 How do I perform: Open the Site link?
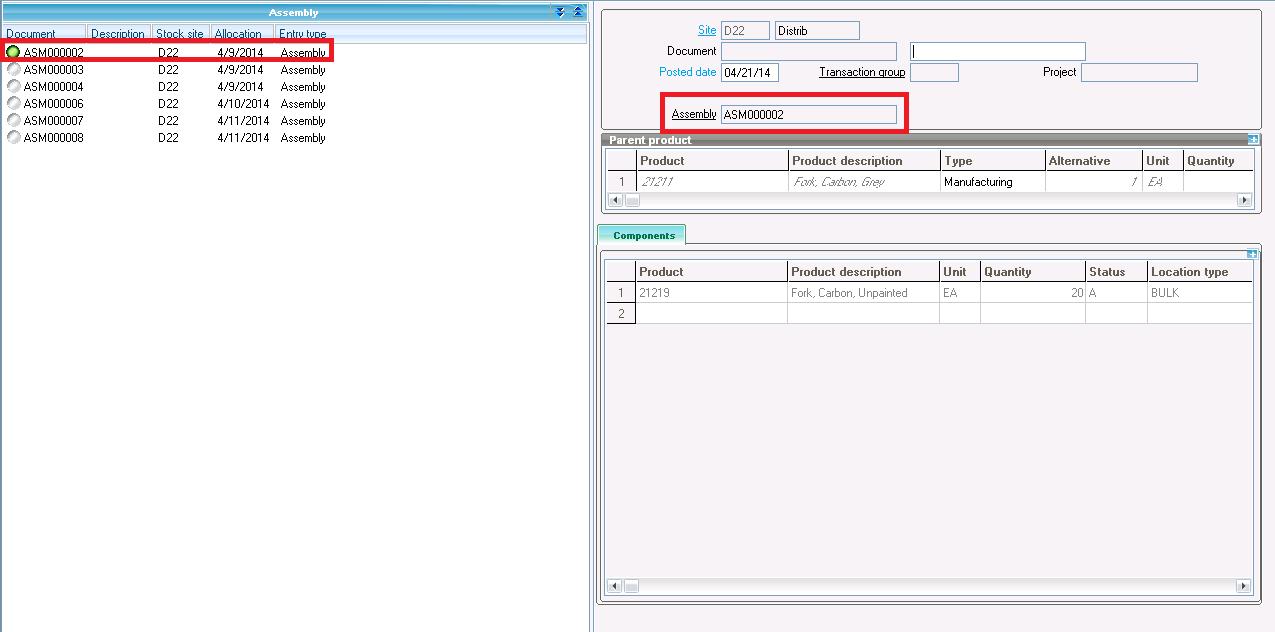click(x=707, y=31)
